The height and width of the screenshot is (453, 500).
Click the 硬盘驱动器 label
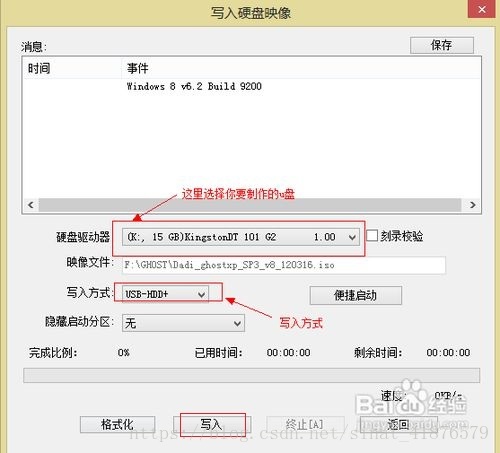point(83,237)
